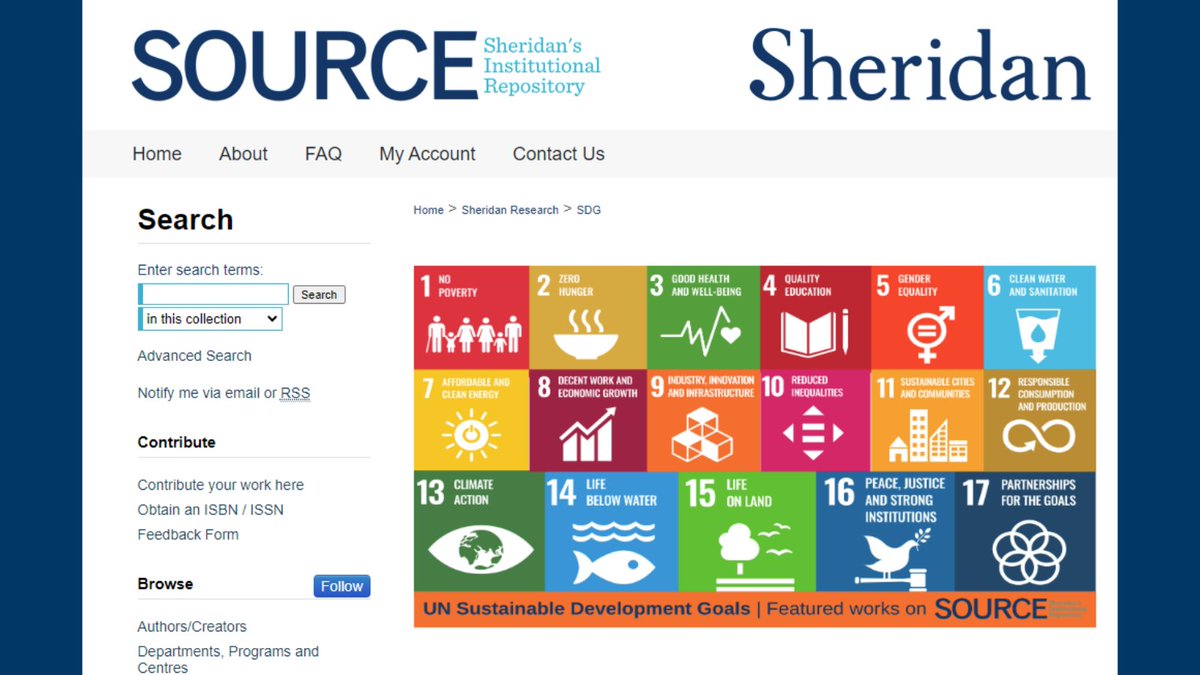
Task: Browse by Authors/Creators link
Action: tap(192, 627)
